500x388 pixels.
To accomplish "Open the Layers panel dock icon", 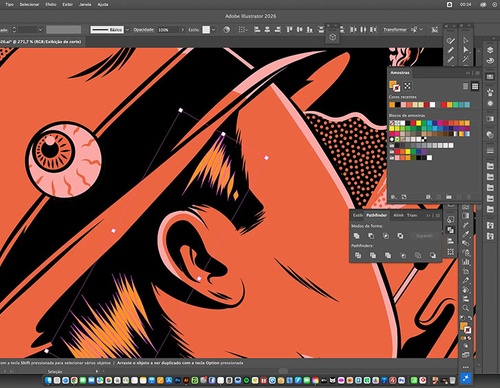I will (x=490, y=50).
